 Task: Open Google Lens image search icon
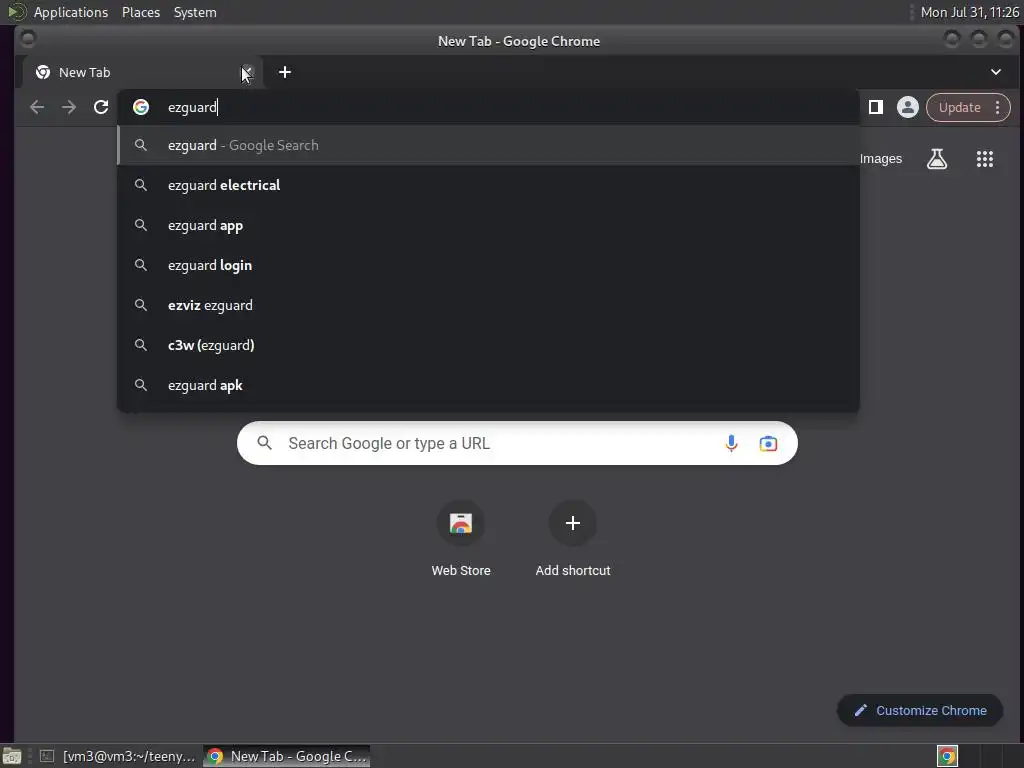768,443
